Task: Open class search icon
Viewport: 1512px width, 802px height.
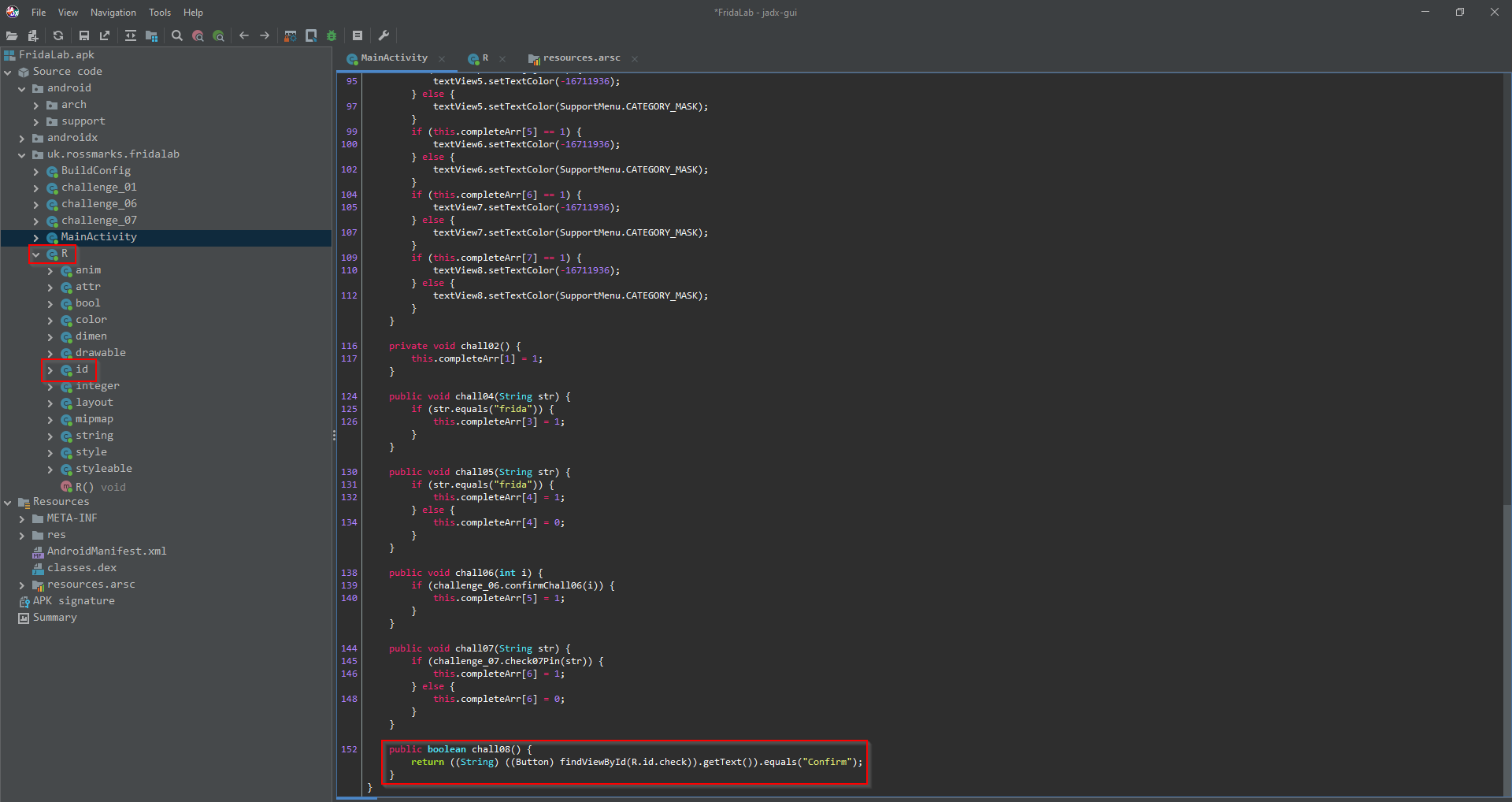Action: (198, 35)
